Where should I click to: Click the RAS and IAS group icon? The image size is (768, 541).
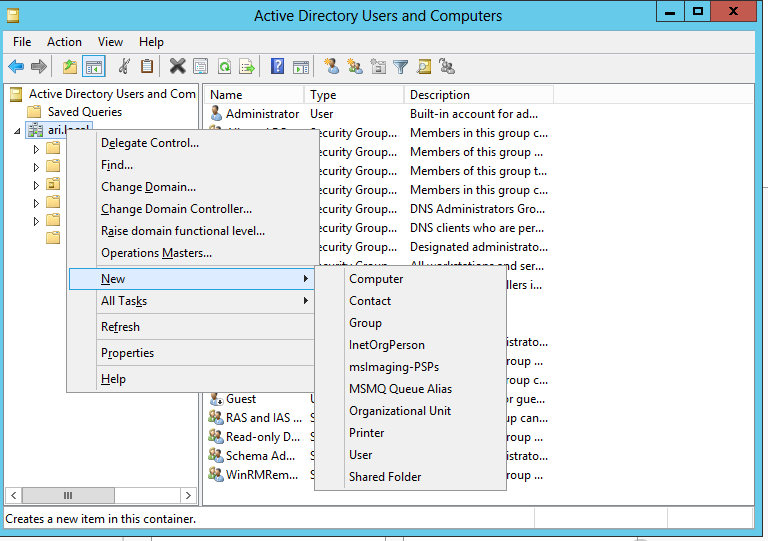216,418
